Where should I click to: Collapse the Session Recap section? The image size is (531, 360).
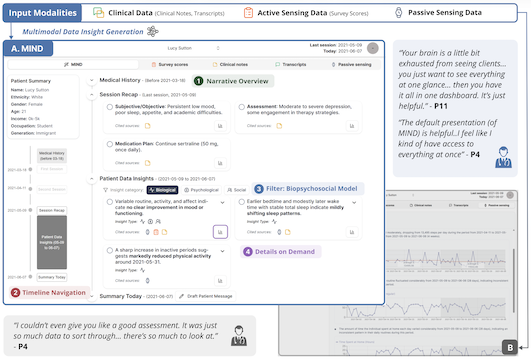click(91, 95)
